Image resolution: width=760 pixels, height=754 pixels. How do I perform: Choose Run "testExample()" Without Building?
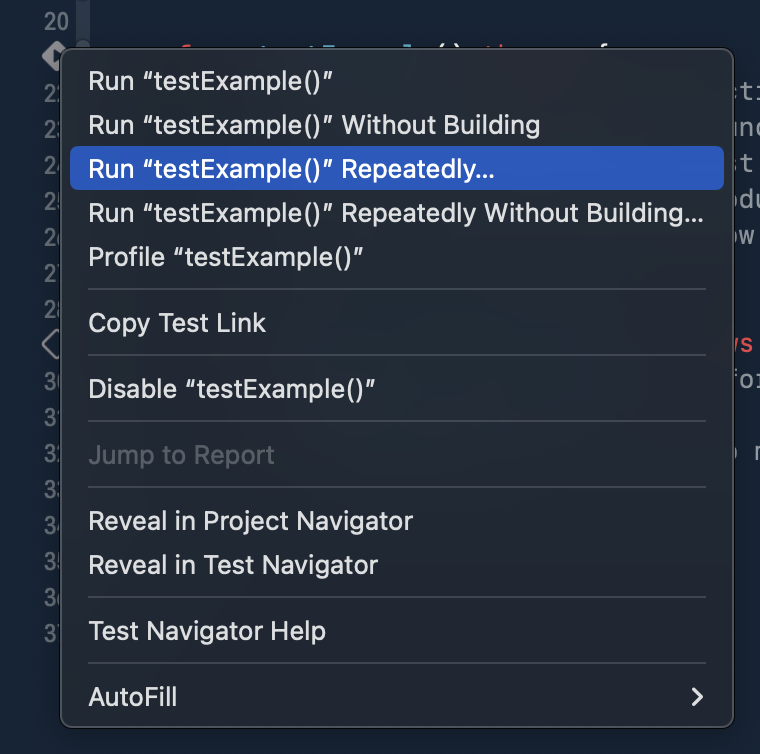[x=396, y=125]
